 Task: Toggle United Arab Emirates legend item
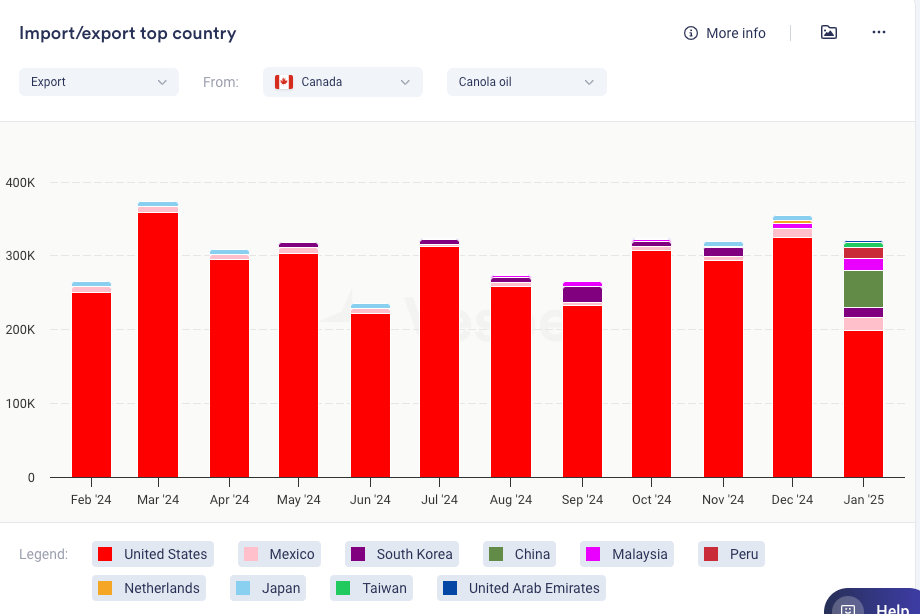tap(522, 588)
